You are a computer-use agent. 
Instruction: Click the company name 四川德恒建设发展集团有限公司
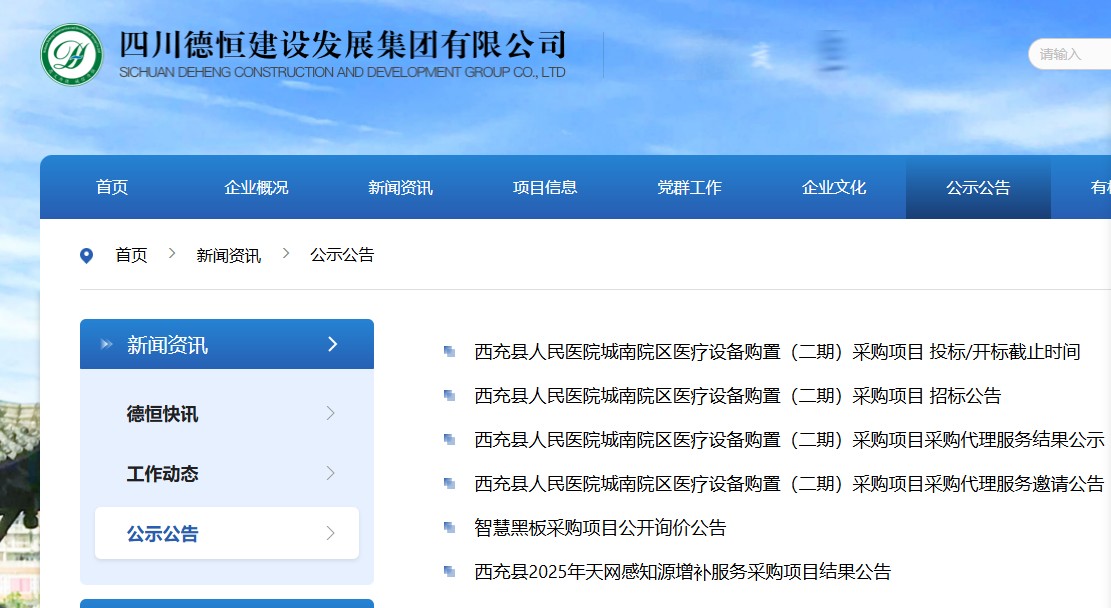coord(343,44)
